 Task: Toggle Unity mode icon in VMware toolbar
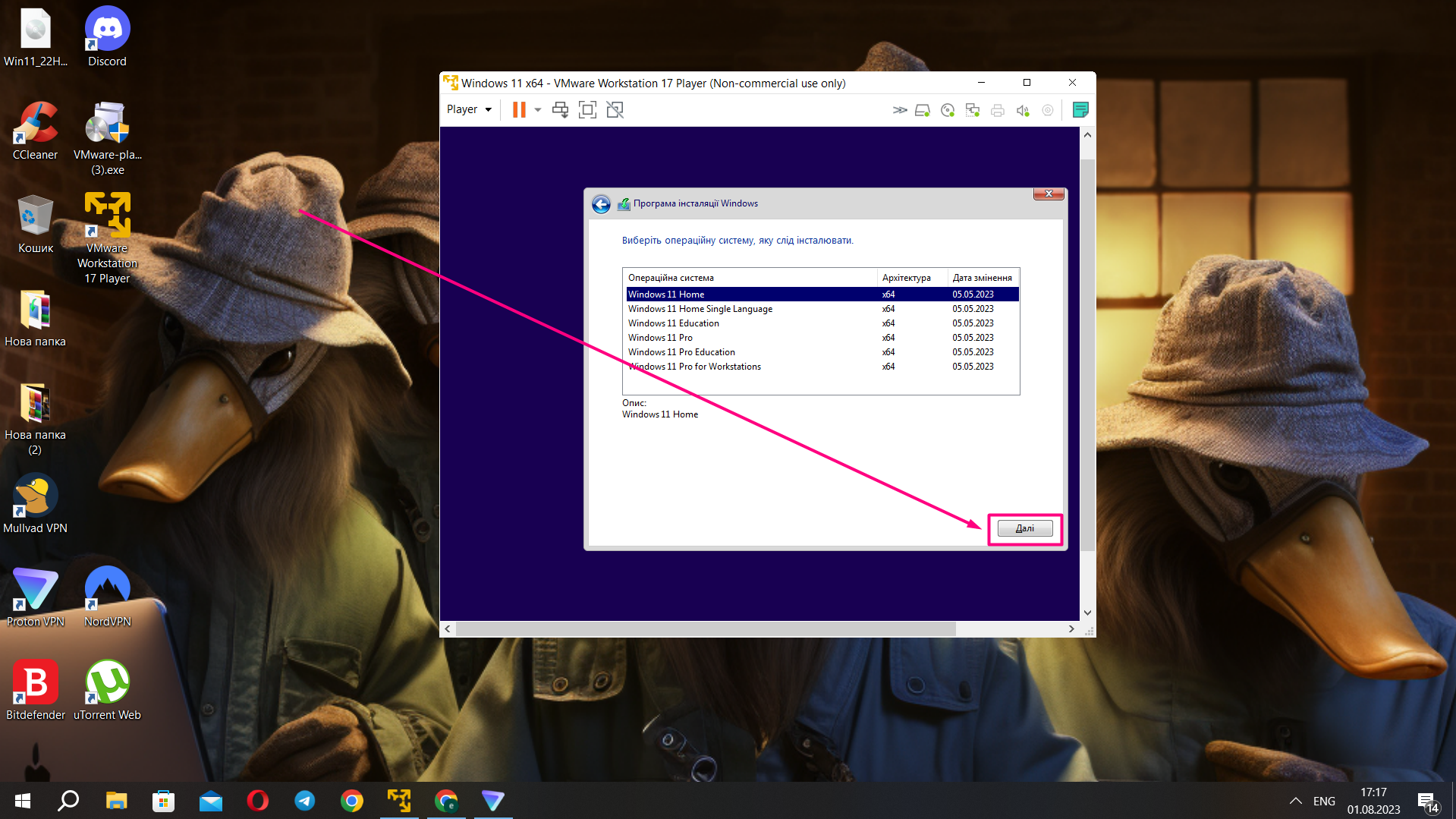(x=615, y=110)
